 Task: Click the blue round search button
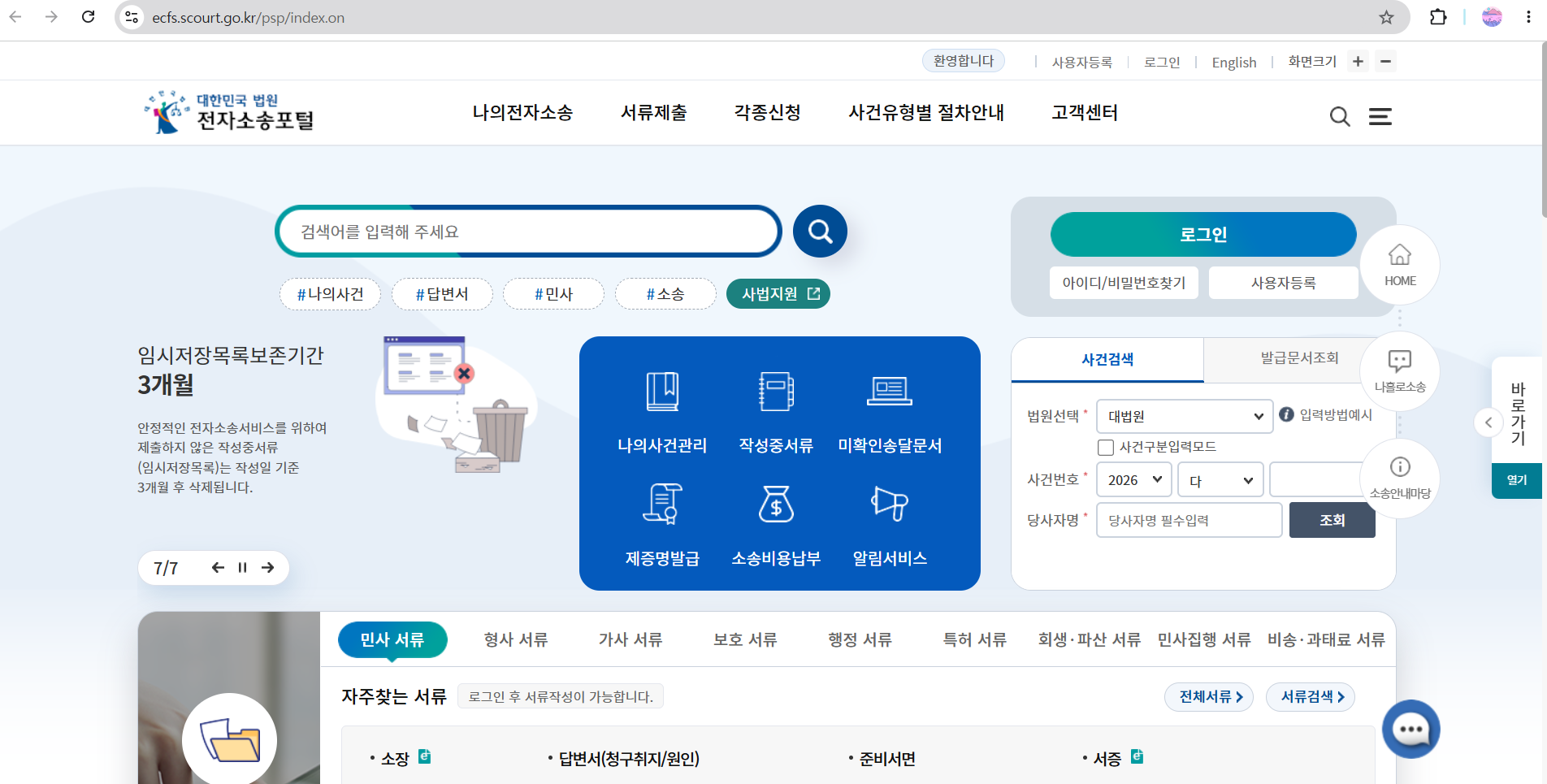820,232
